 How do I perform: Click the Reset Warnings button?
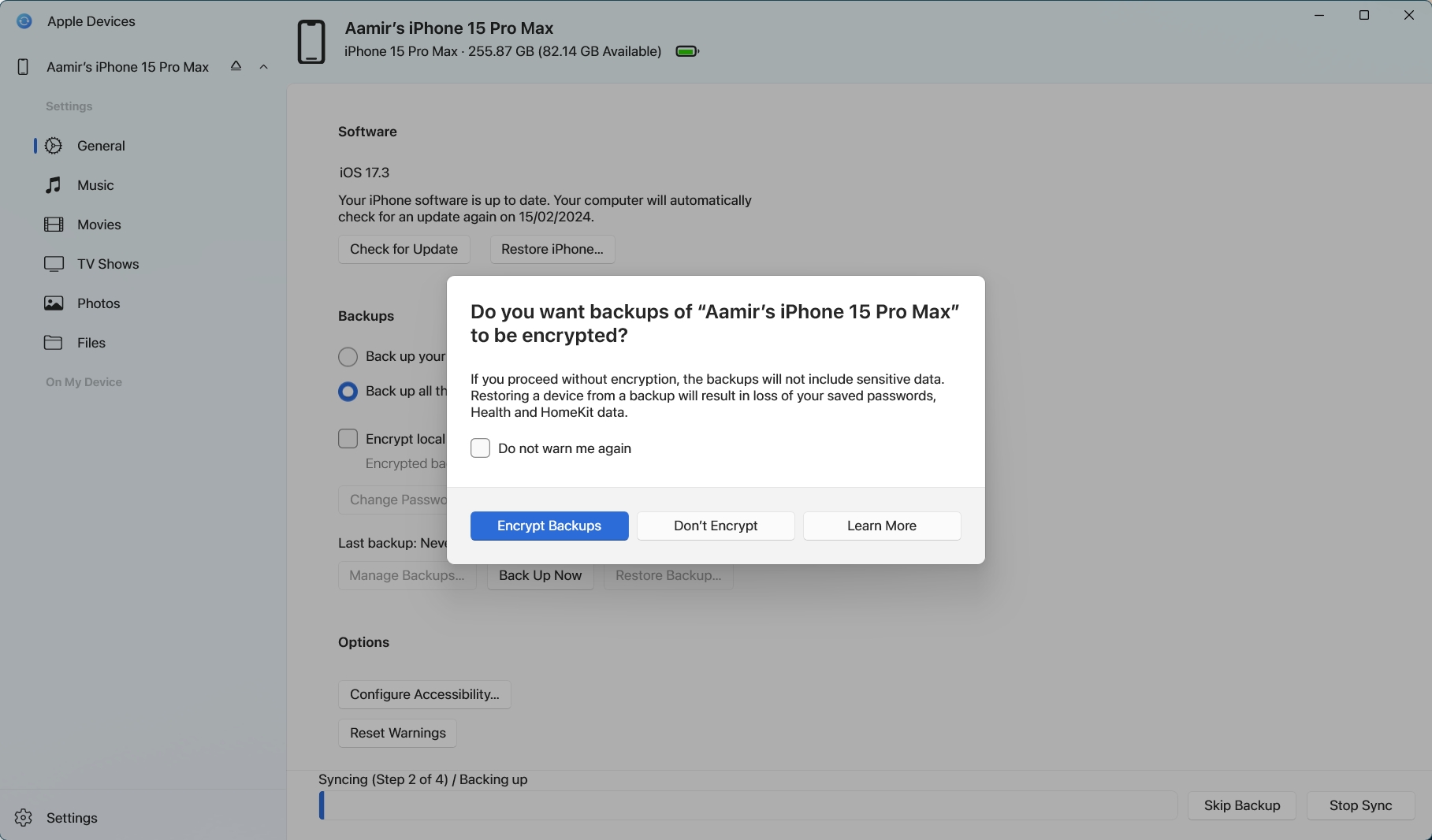pos(398,734)
